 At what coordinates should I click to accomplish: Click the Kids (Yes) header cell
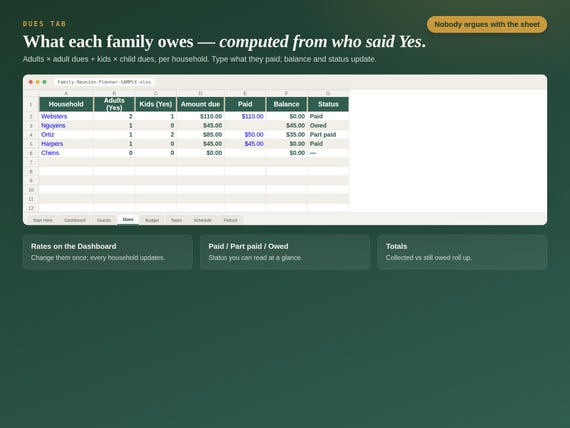click(x=156, y=104)
